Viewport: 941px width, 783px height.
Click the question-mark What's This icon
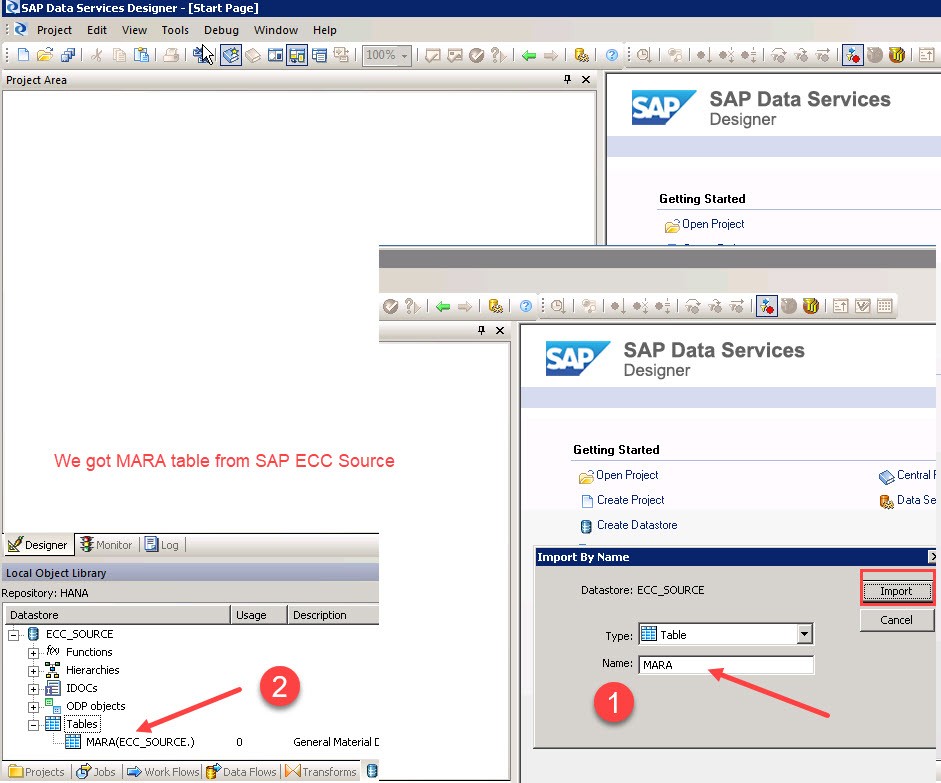[498, 55]
